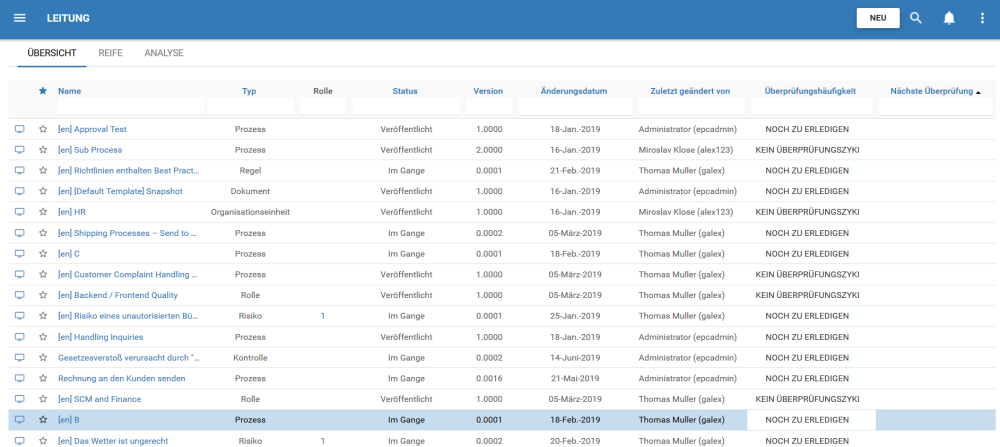Star the [Default Template] Snapshot item
This screenshot has height=447, width=1000.
click(x=43, y=191)
